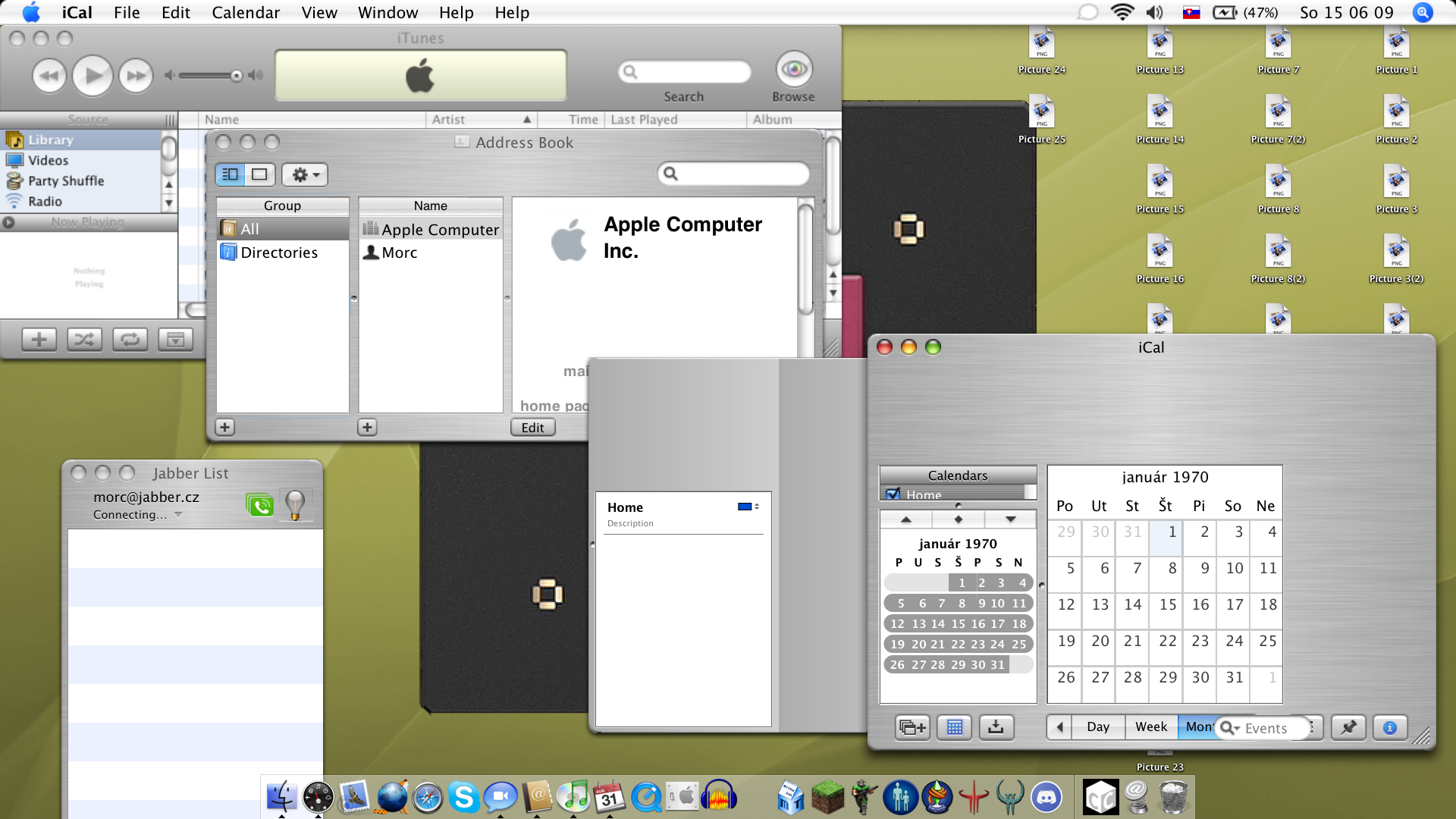
Task: Show or hide the iTunes artwork panel
Action: point(175,340)
